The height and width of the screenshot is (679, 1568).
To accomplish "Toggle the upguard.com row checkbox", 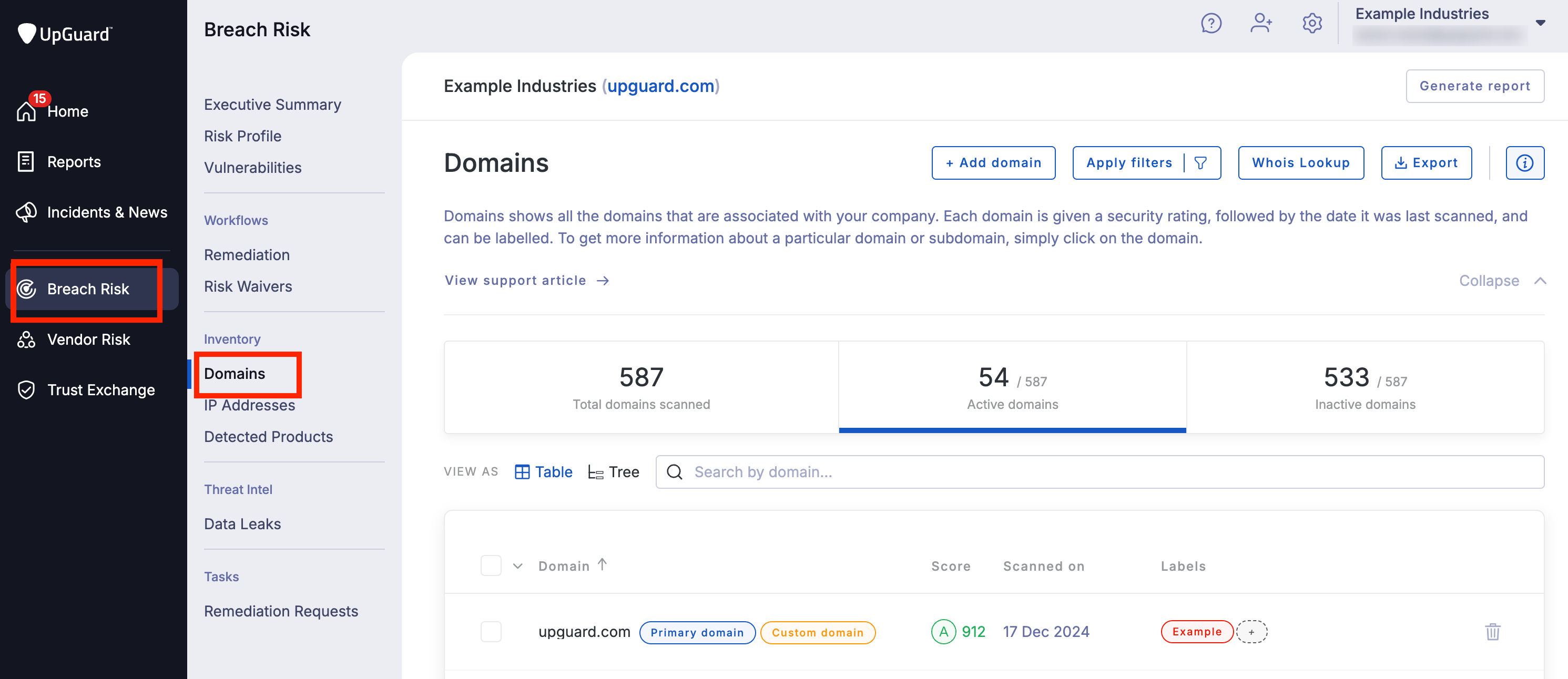I will pyautogui.click(x=491, y=632).
